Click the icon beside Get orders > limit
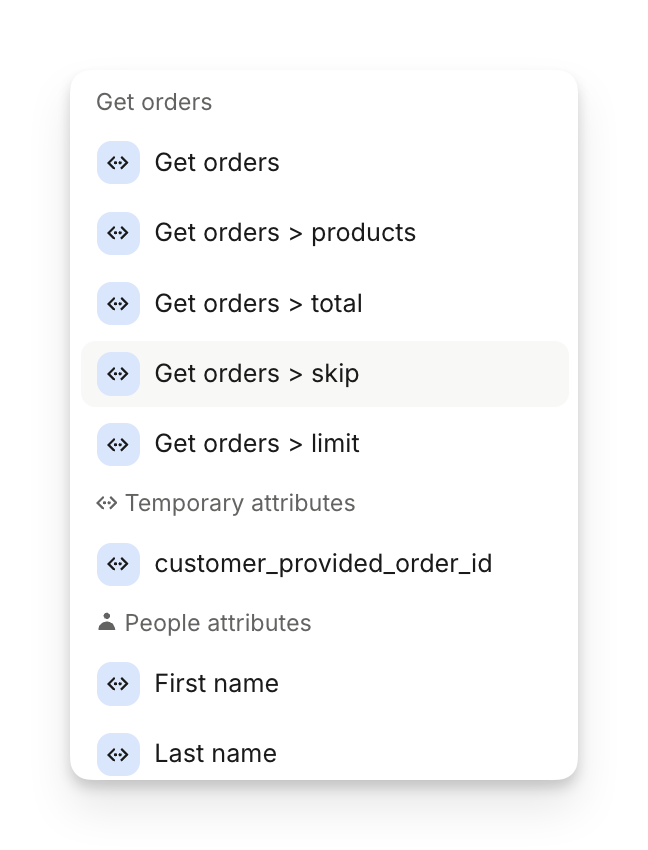648x850 pixels. point(118,444)
